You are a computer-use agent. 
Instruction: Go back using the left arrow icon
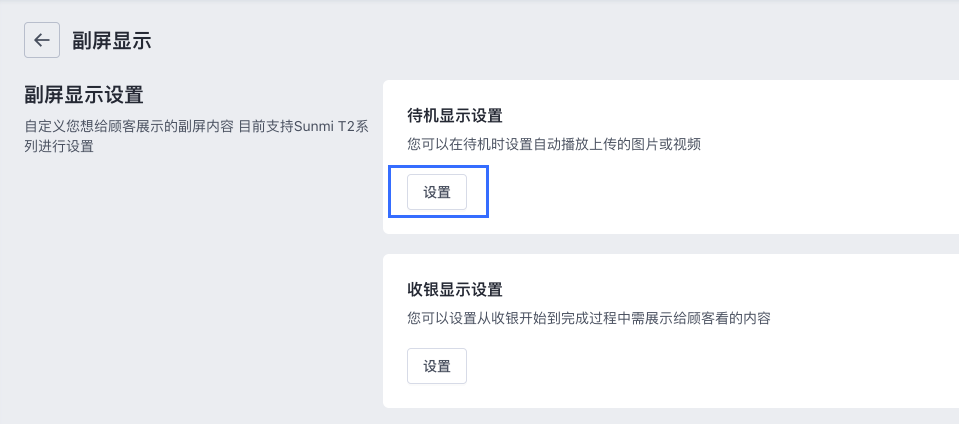tap(42, 40)
